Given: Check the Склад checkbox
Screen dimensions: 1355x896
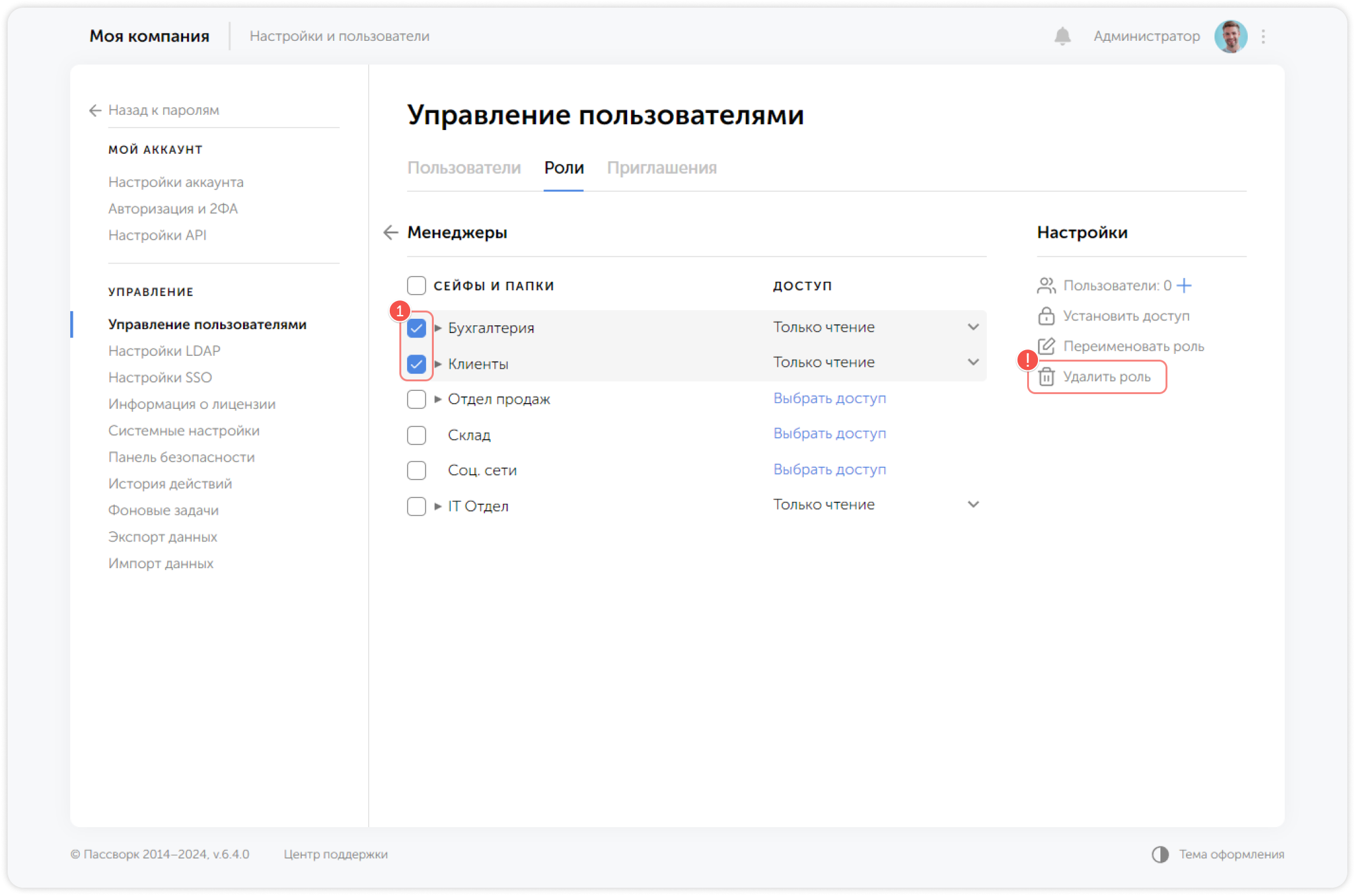Looking at the screenshot, I should tap(417, 435).
